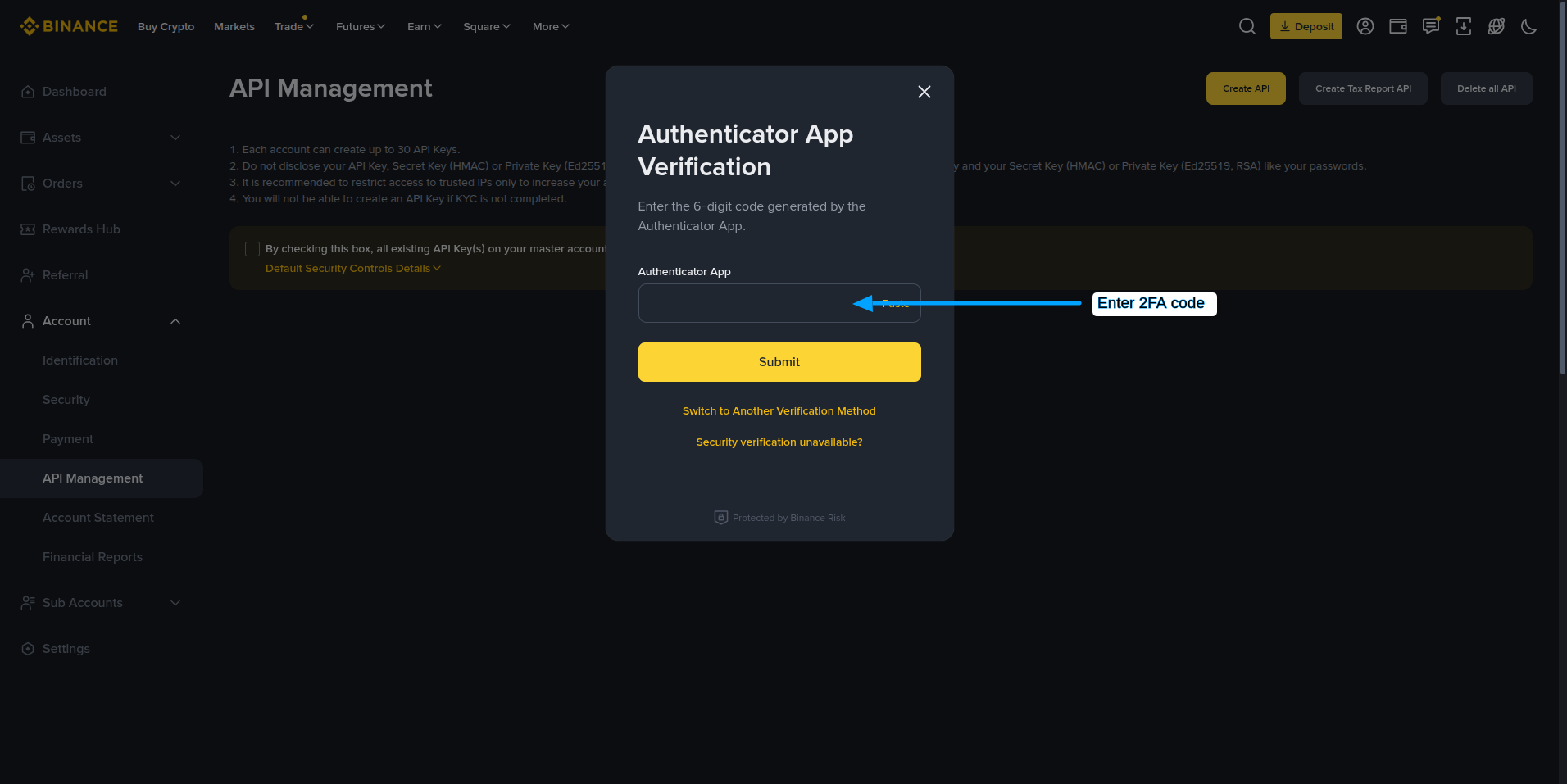Open the language globe icon
Viewport: 1567px width, 784px height.
pyautogui.click(x=1497, y=26)
